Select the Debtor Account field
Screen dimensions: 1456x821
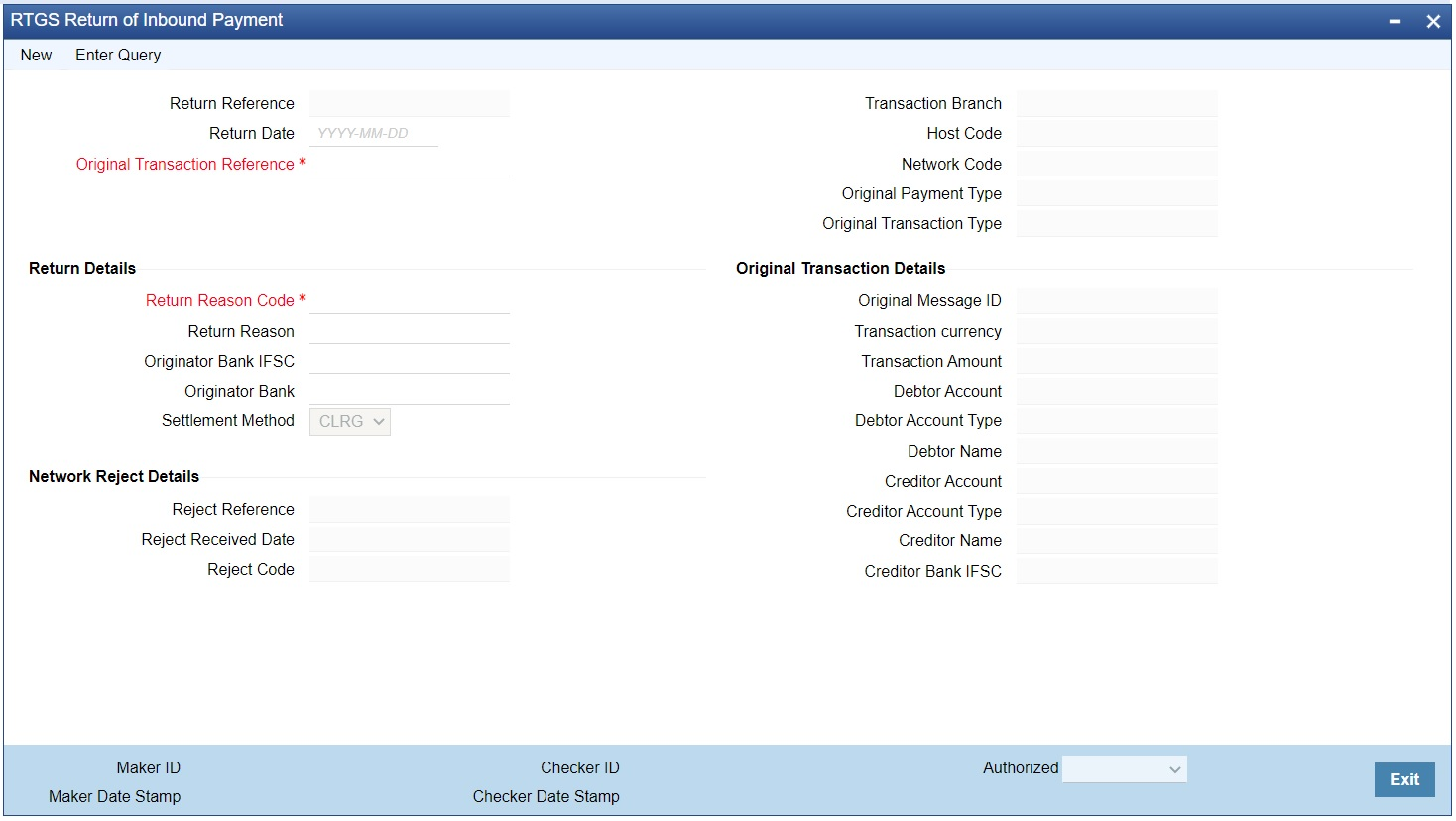click(1117, 391)
